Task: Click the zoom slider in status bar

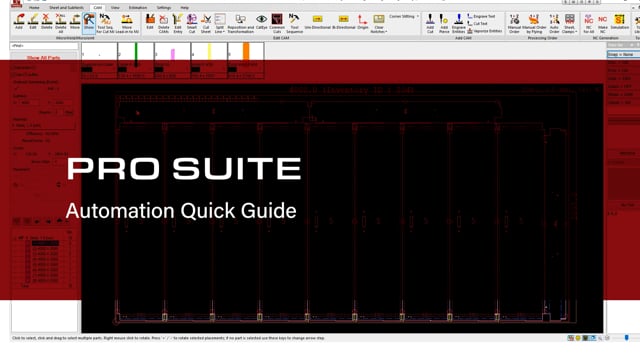Action: [x=626, y=338]
